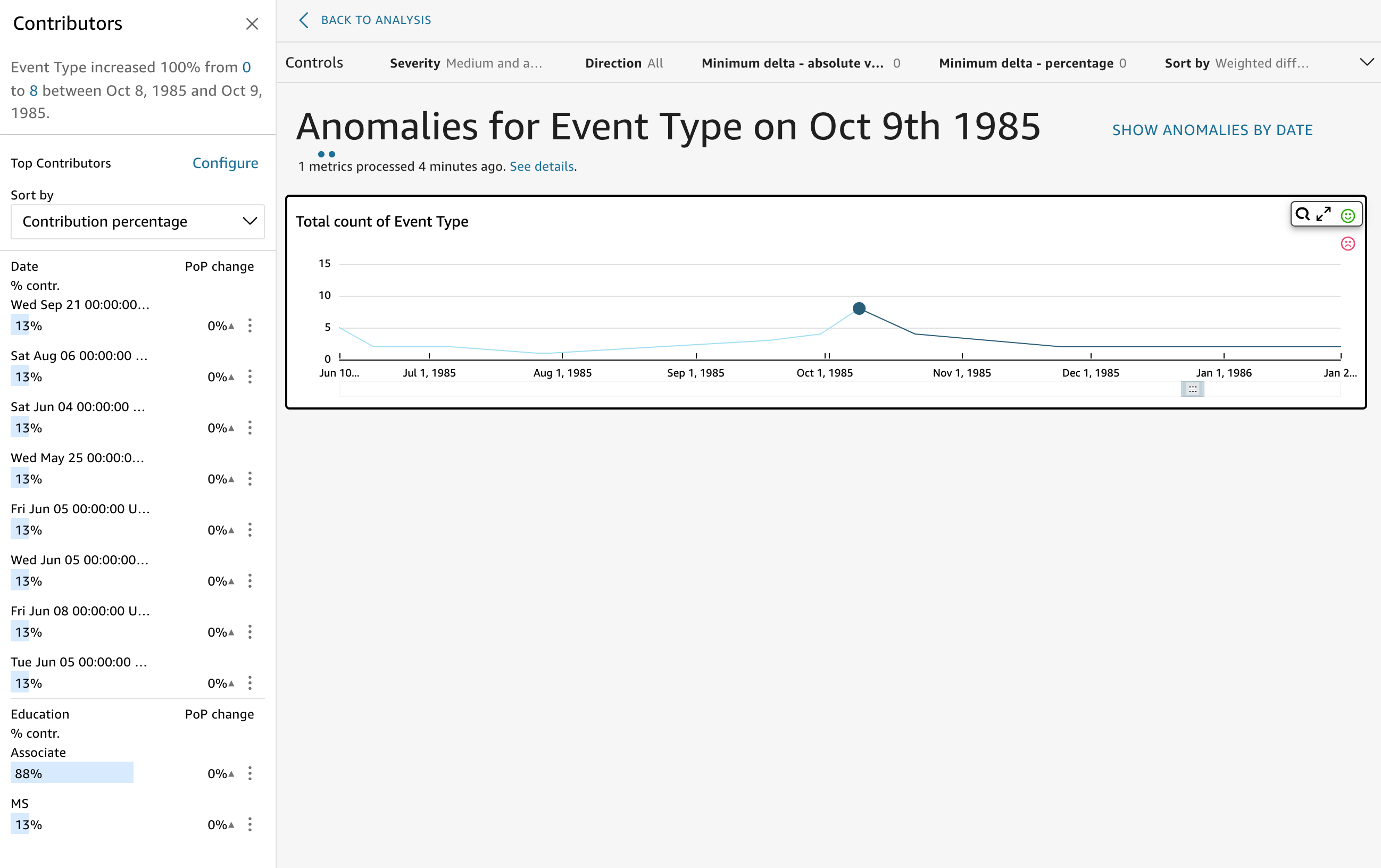Viewport: 1381px width, 868px height.
Task: Close the Contributors panel
Action: tap(252, 24)
